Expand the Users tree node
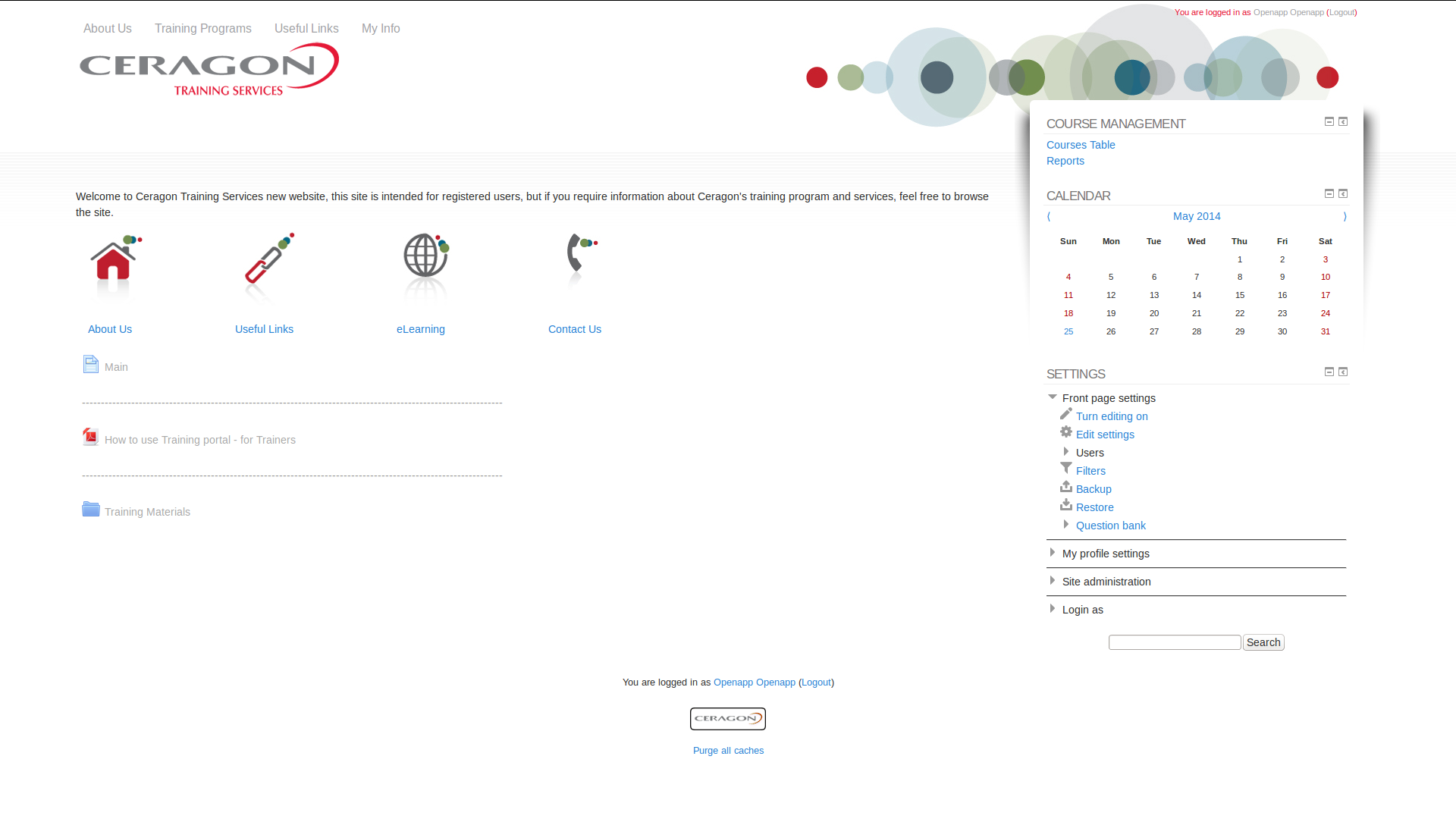Image resolution: width=1456 pixels, height=819 pixels. tap(1066, 452)
